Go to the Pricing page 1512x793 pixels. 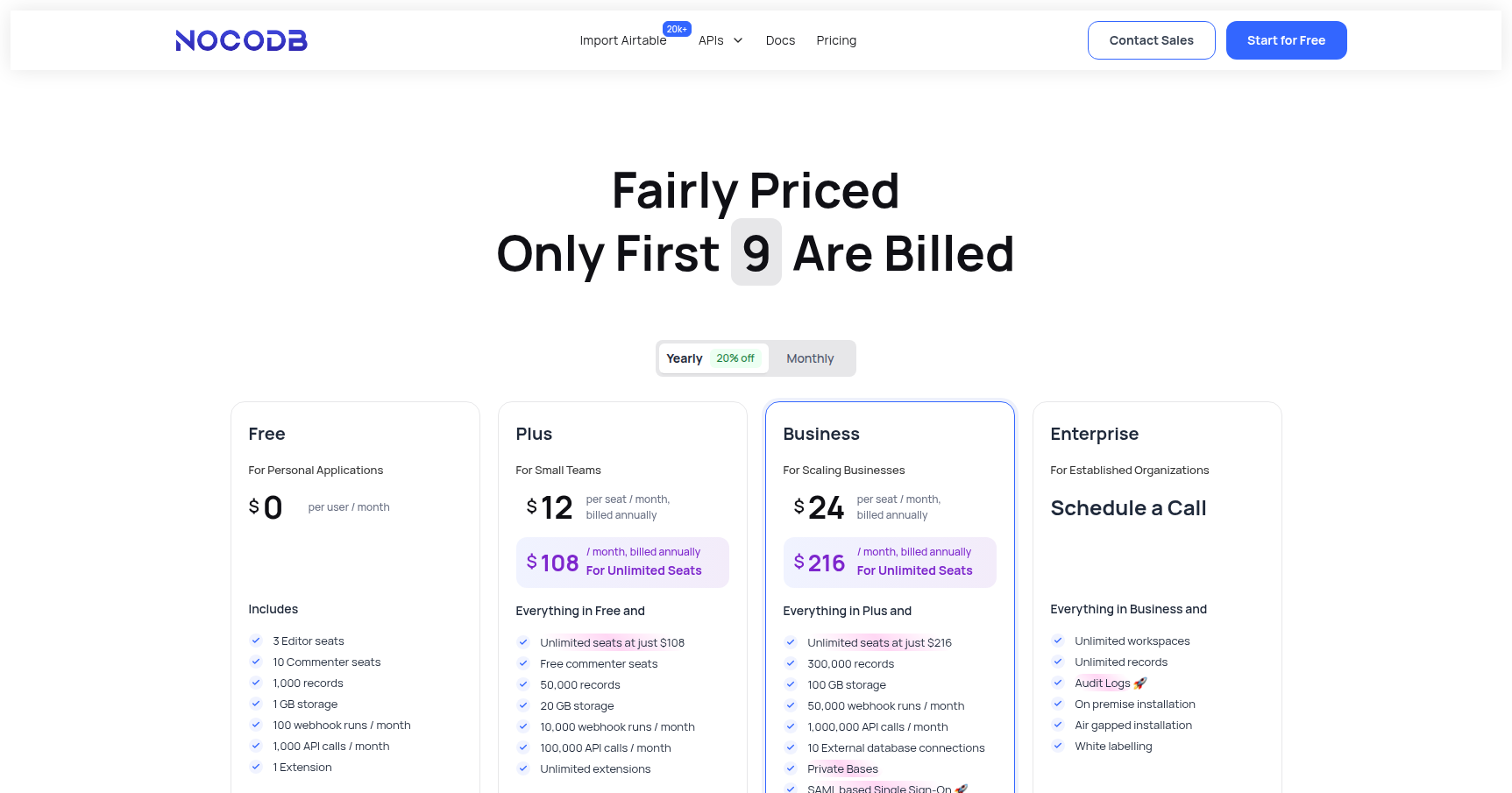point(836,40)
